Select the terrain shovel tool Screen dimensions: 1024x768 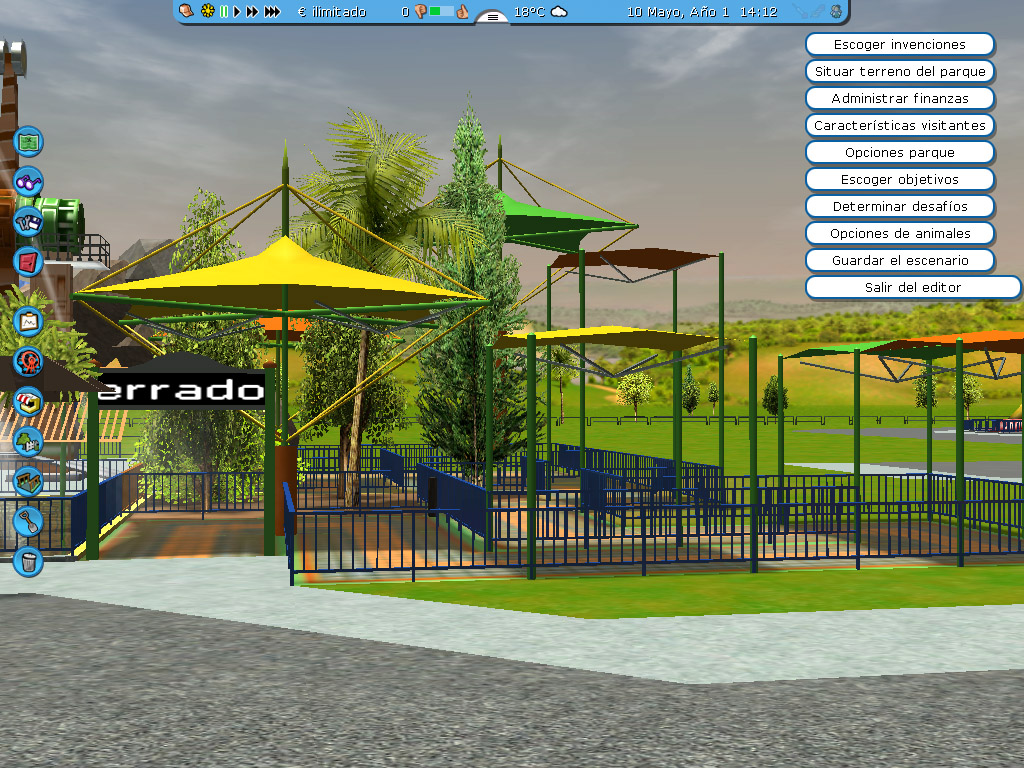coord(29,522)
